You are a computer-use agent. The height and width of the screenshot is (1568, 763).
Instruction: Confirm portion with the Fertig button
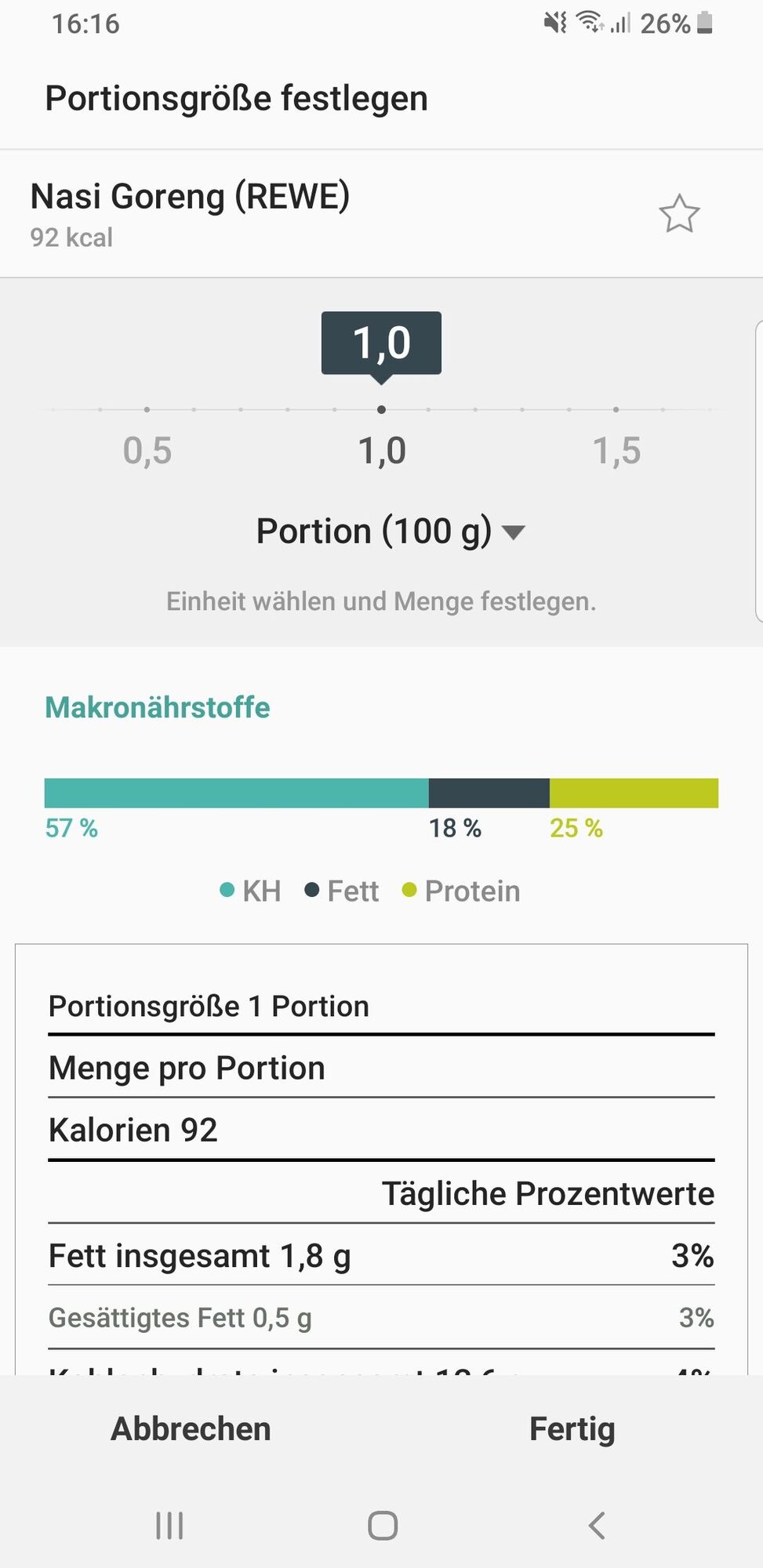click(x=572, y=1428)
